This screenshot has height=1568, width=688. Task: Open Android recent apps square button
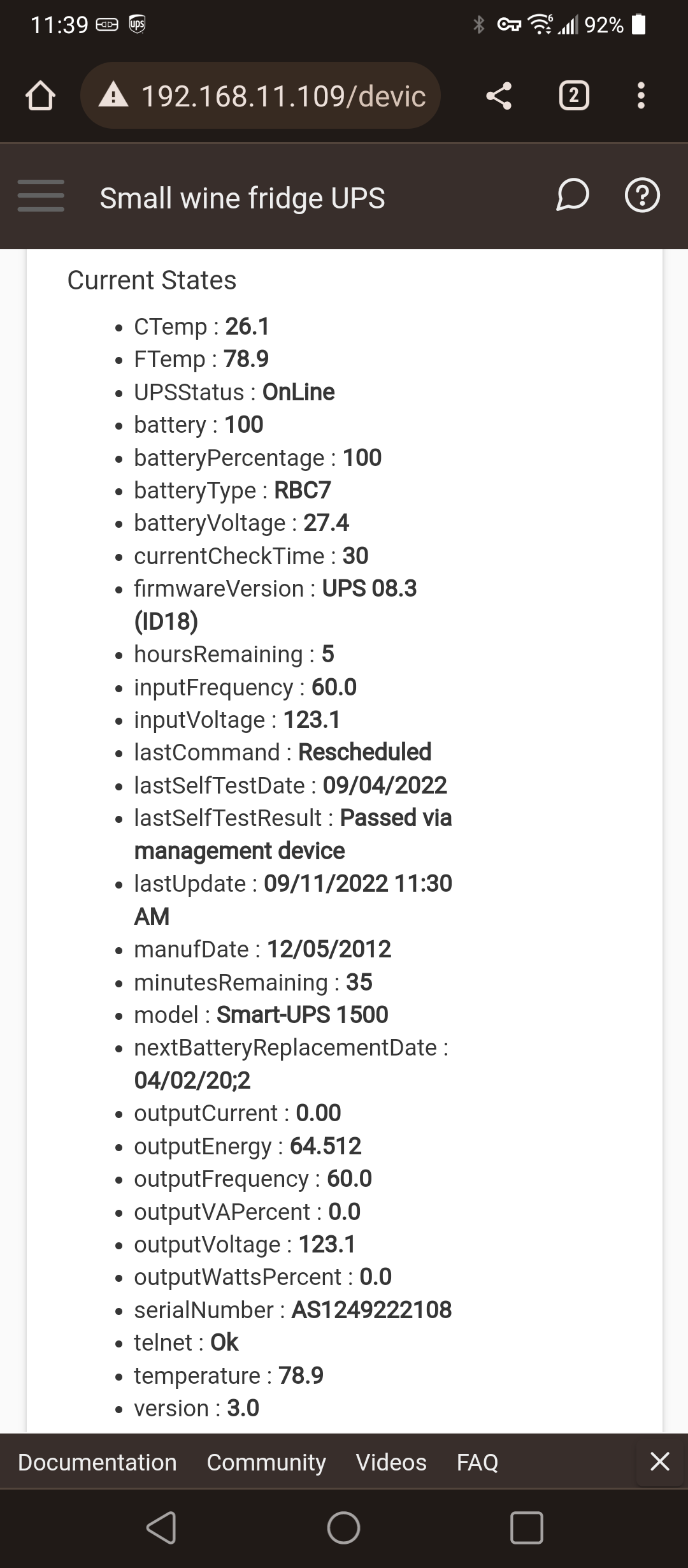click(x=527, y=1528)
